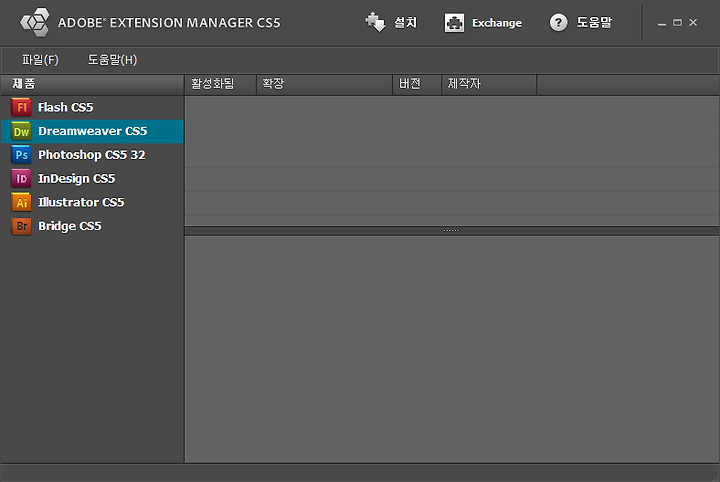Click the question mark help icon

558,22
